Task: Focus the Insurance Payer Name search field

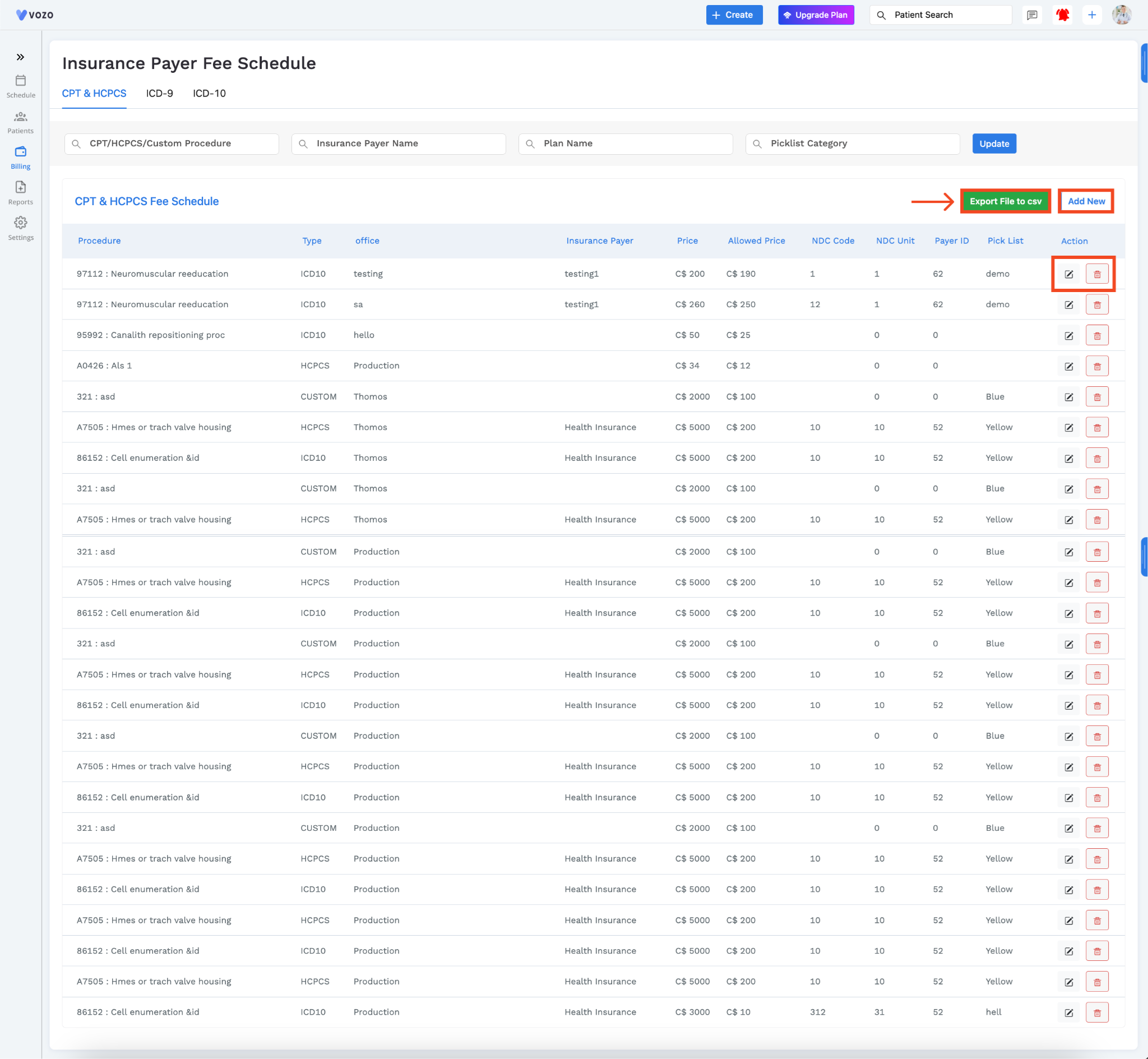Action: (x=399, y=144)
